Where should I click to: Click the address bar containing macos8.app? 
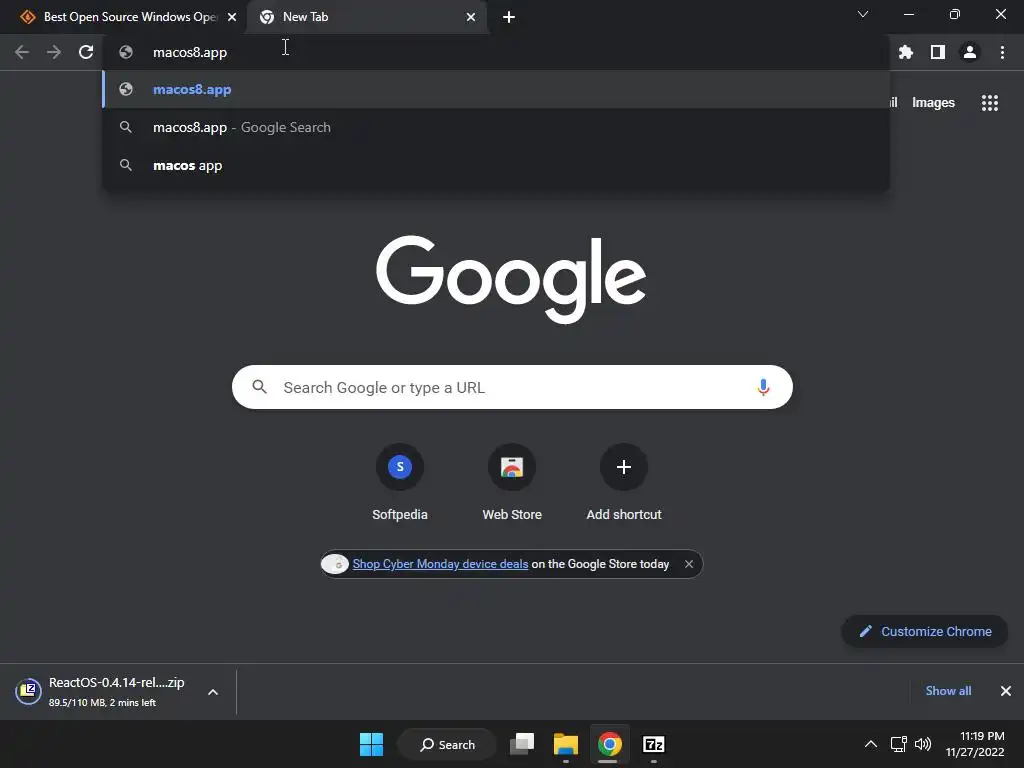[496, 52]
